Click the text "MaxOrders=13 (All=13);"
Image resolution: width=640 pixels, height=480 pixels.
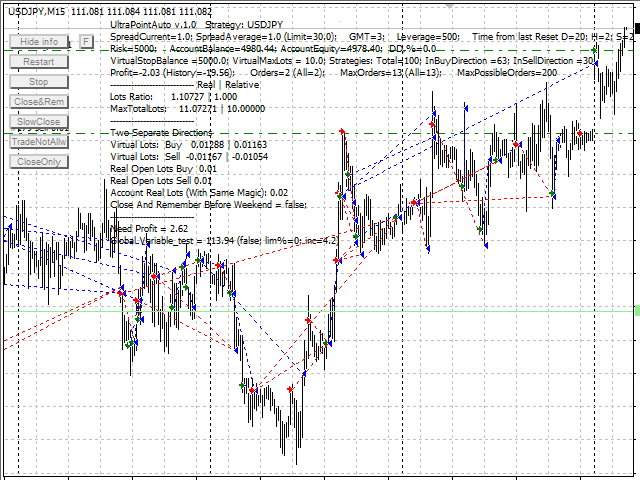(x=391, y=73)
